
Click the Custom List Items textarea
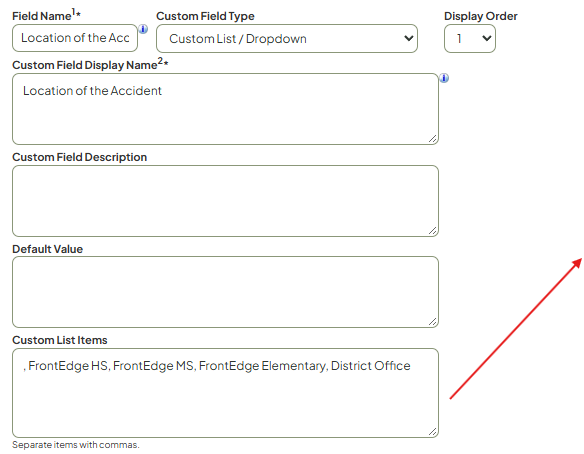[x=225, y=393]
